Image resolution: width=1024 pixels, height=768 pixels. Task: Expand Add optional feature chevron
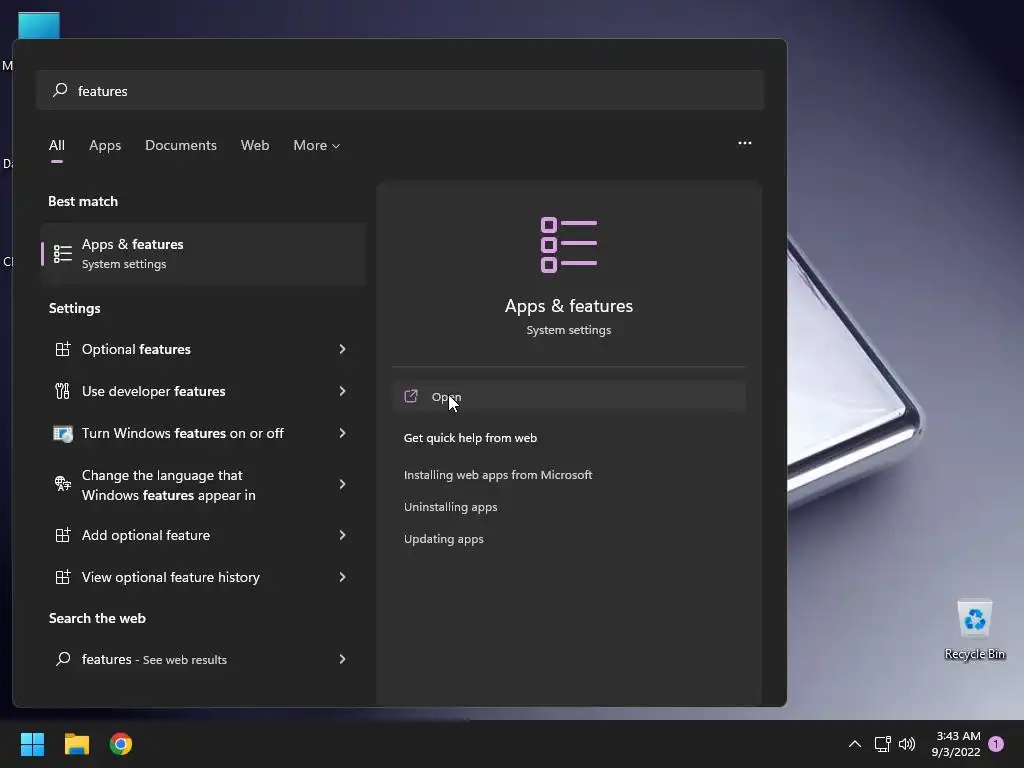pyautogui.click(x=342, y=536)
